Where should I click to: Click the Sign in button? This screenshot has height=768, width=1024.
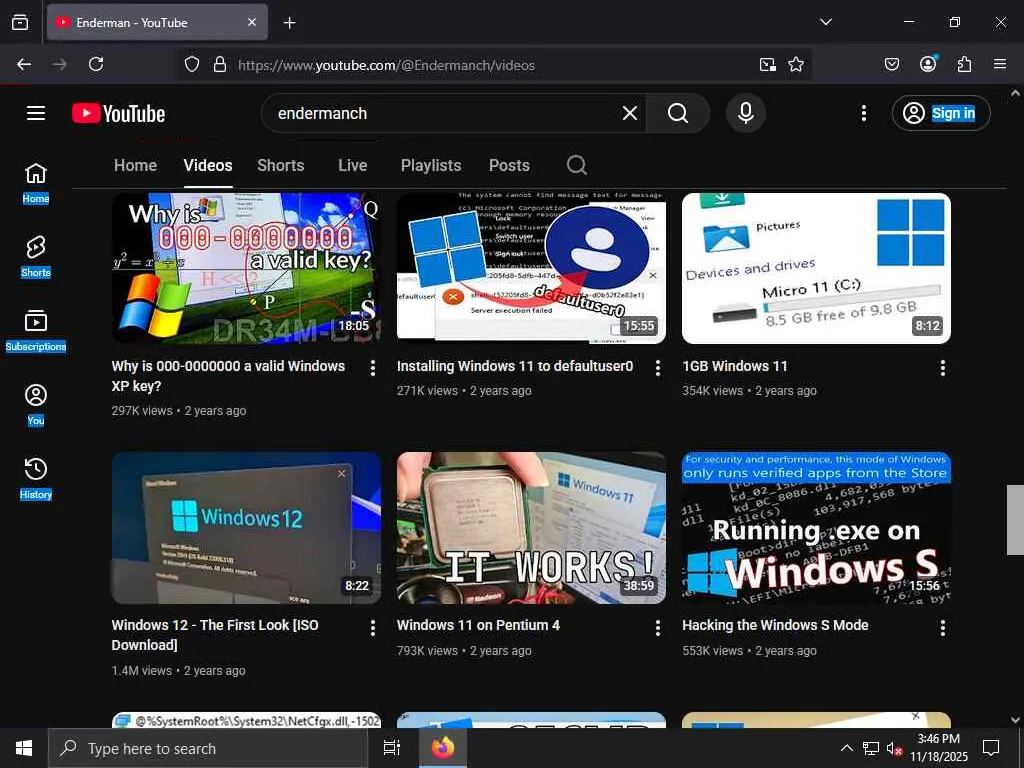pos(941,113)
